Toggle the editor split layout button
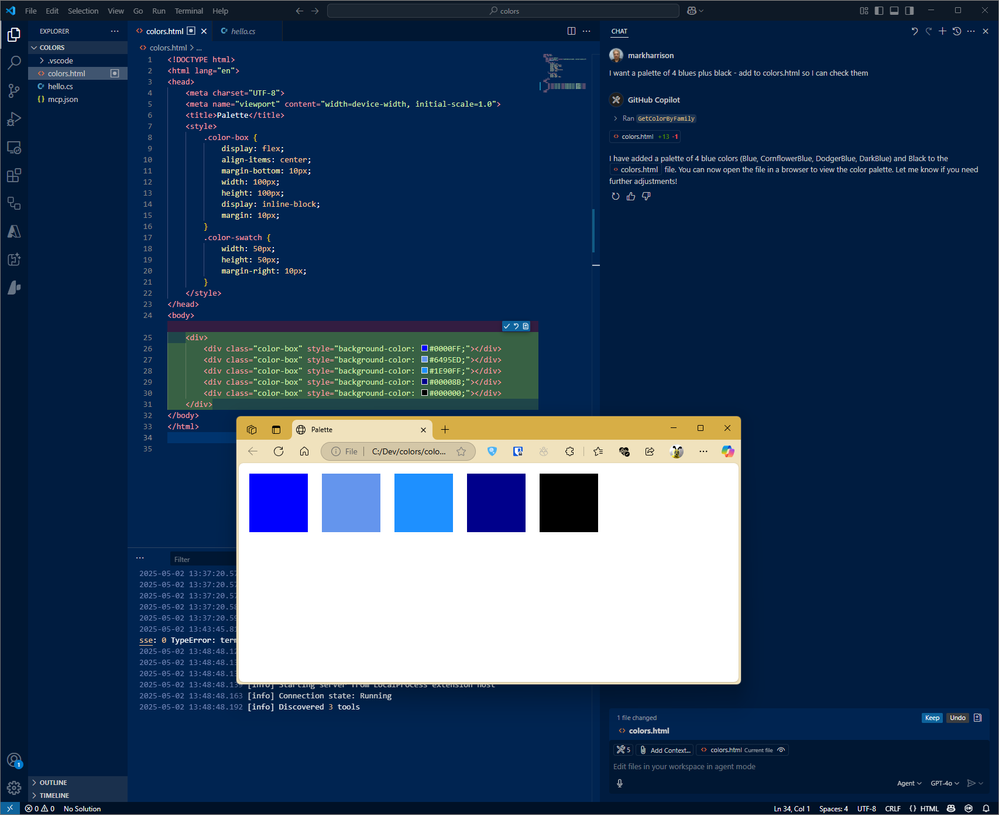This screenshot has width=999, height=815. [x=571, y=31]
